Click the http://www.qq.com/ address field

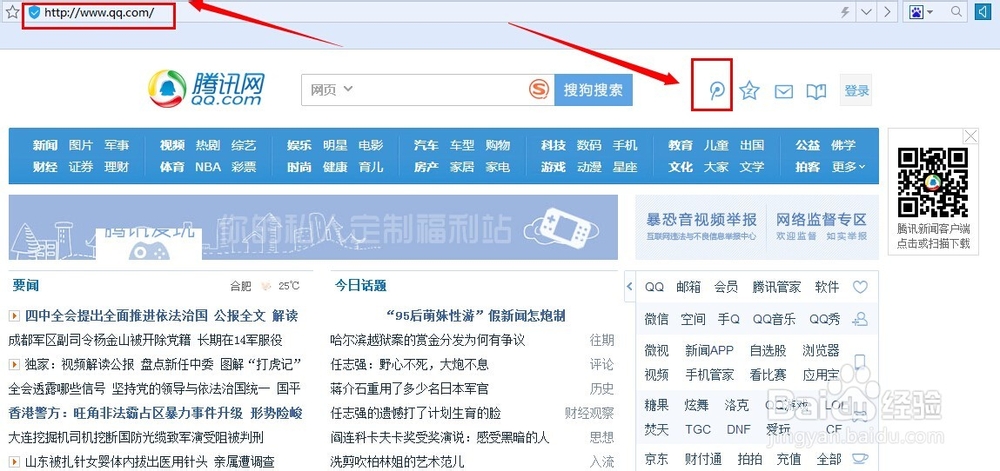[99, 13]
